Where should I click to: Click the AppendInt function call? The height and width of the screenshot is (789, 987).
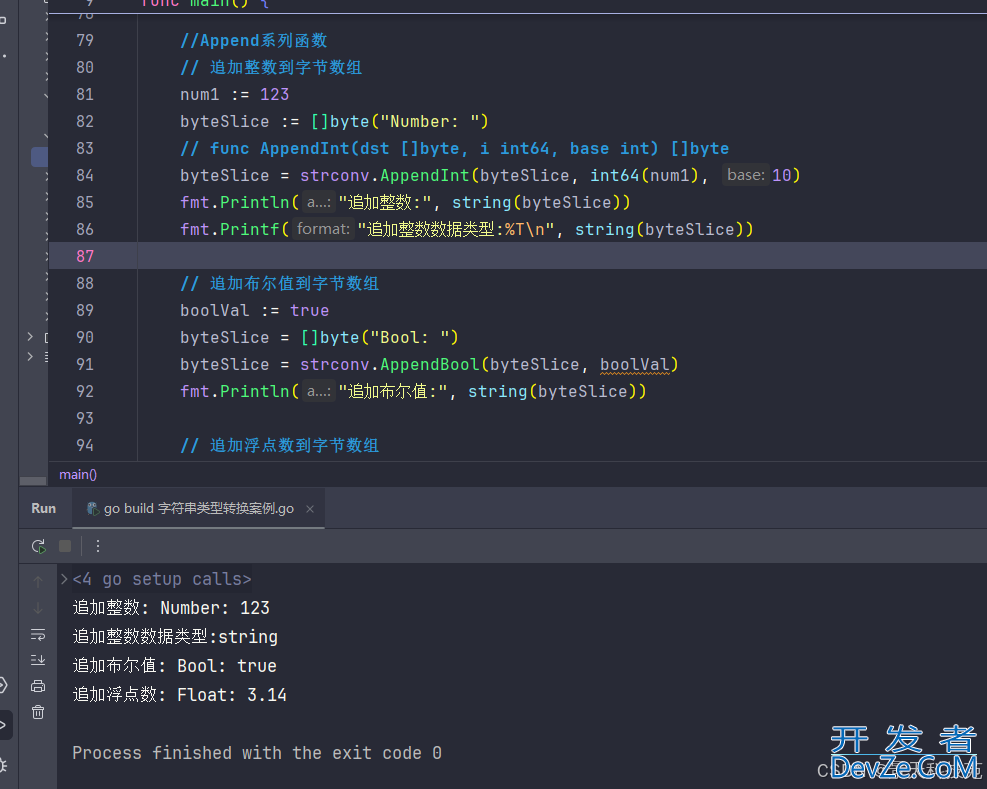pos(425,175)
